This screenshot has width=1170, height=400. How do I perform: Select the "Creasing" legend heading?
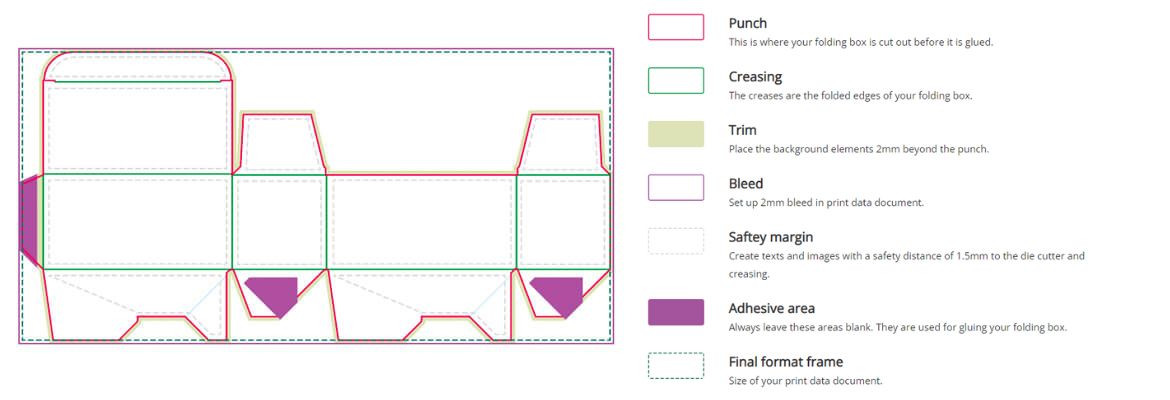755,77
